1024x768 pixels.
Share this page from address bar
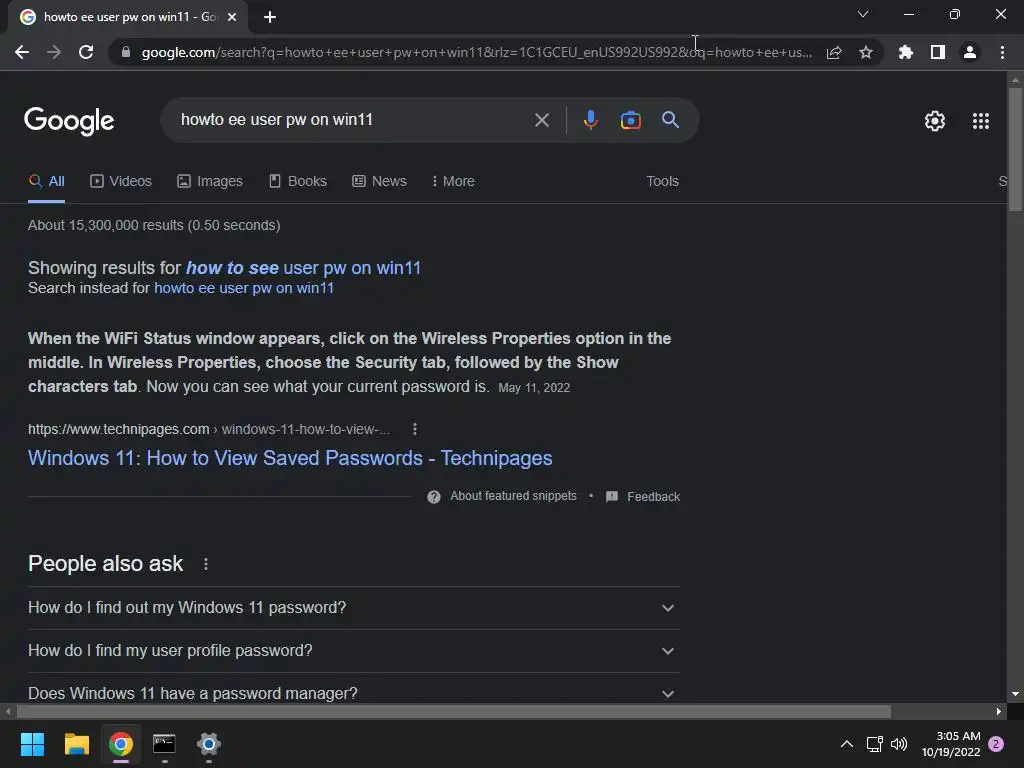pyautogui.click(x=834, y=52)
